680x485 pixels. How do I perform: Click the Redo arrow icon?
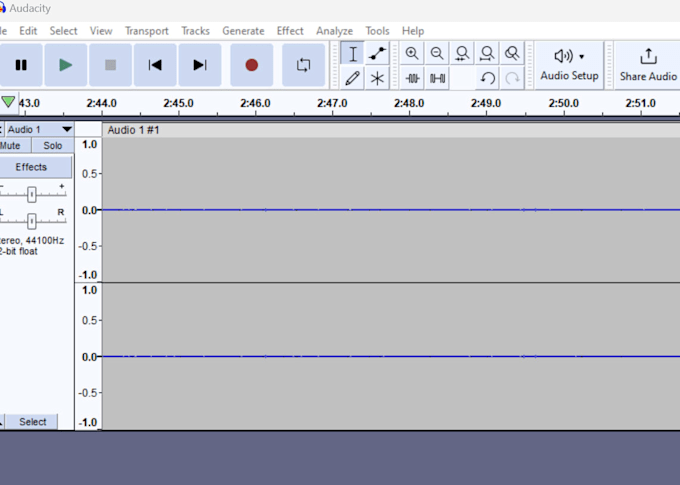click(x=512, y=79)
